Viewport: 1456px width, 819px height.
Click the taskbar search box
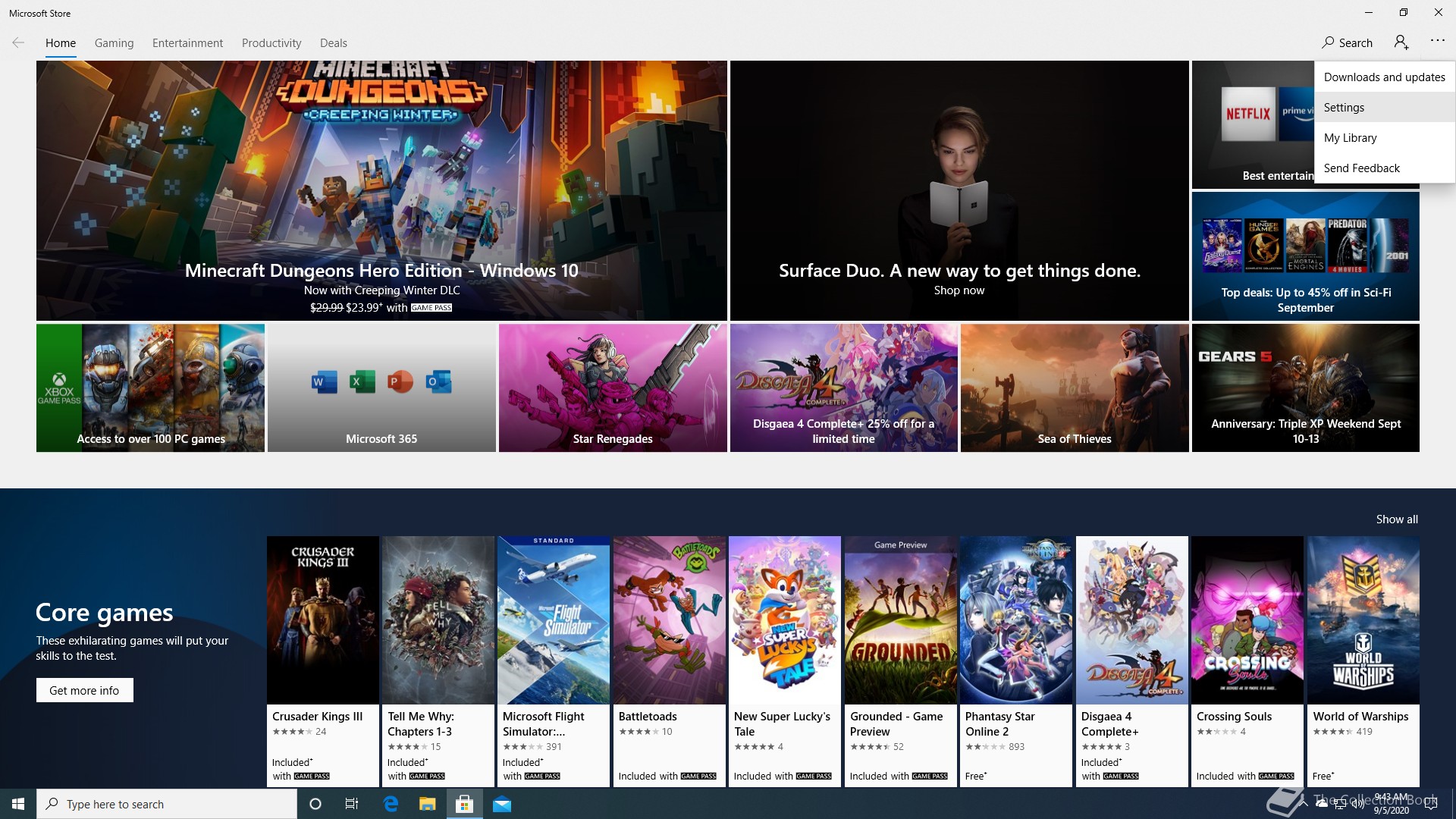point(167,804)
